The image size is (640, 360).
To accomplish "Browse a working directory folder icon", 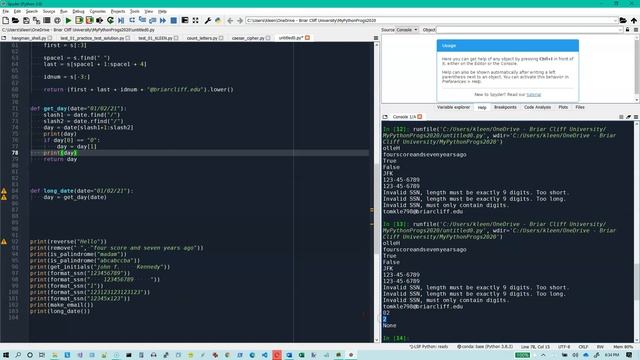I will [623, 20].
